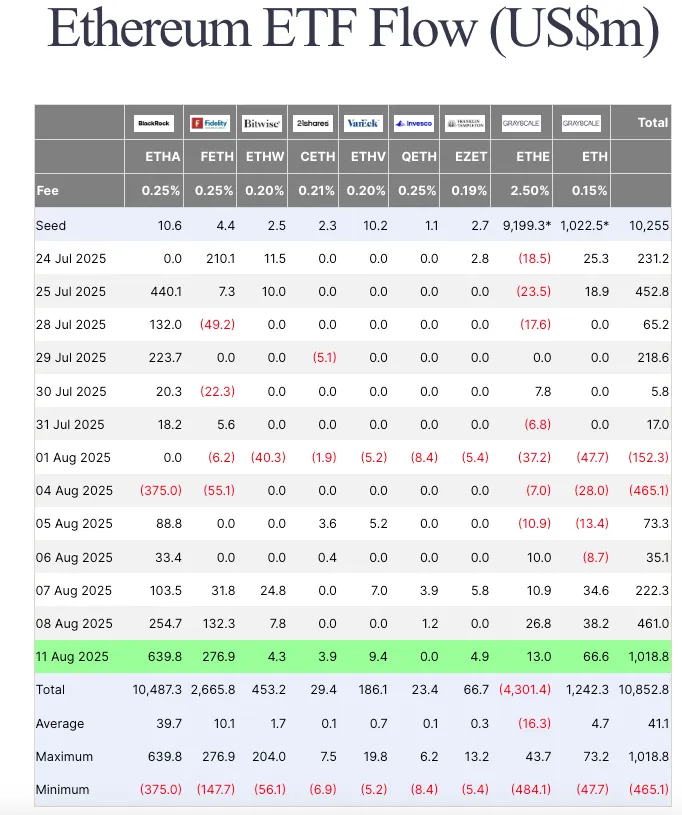Click the Ethereum ETF Flow title
Image resolution: width=682 pixels, height=815 pixels.
(352, 32)
